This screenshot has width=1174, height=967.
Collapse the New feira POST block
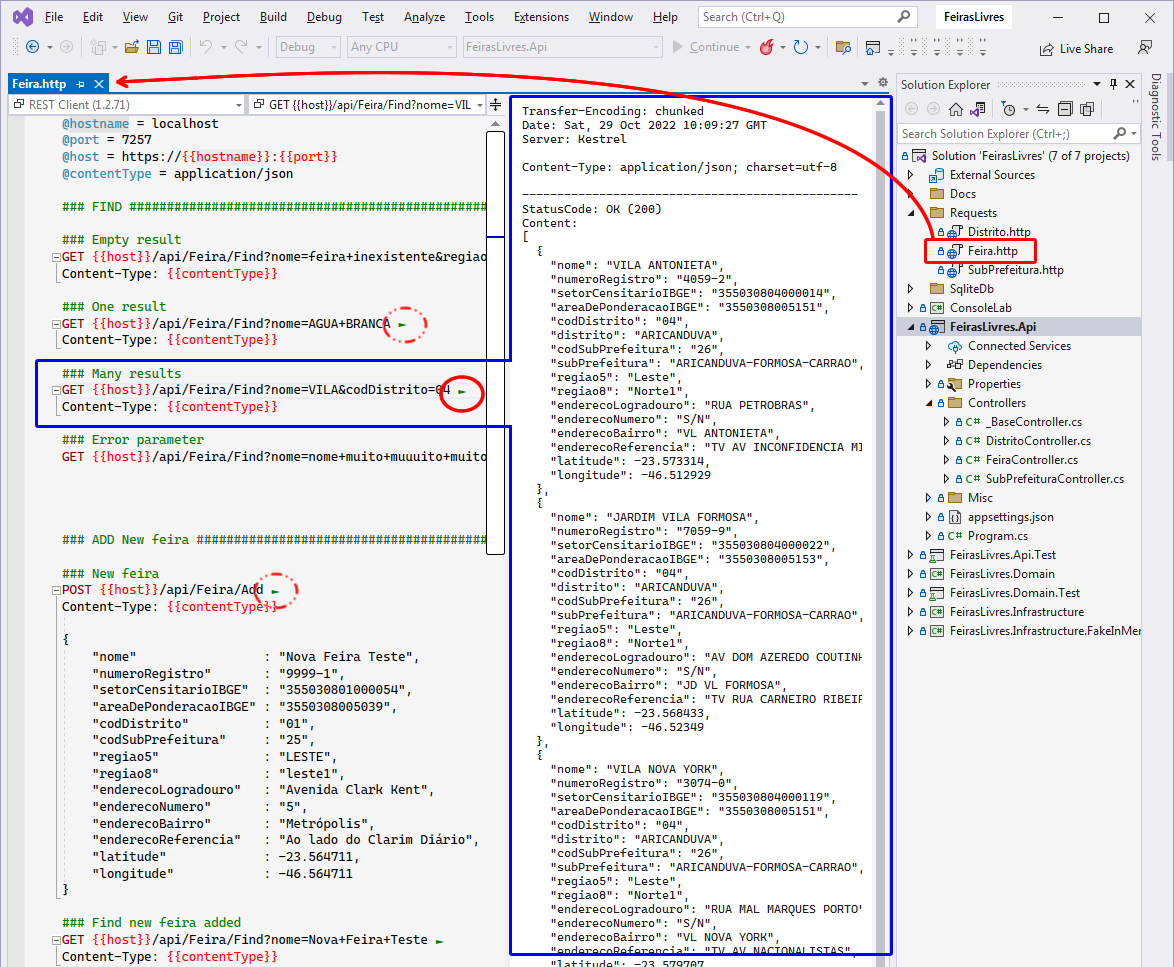pos(56,590)
